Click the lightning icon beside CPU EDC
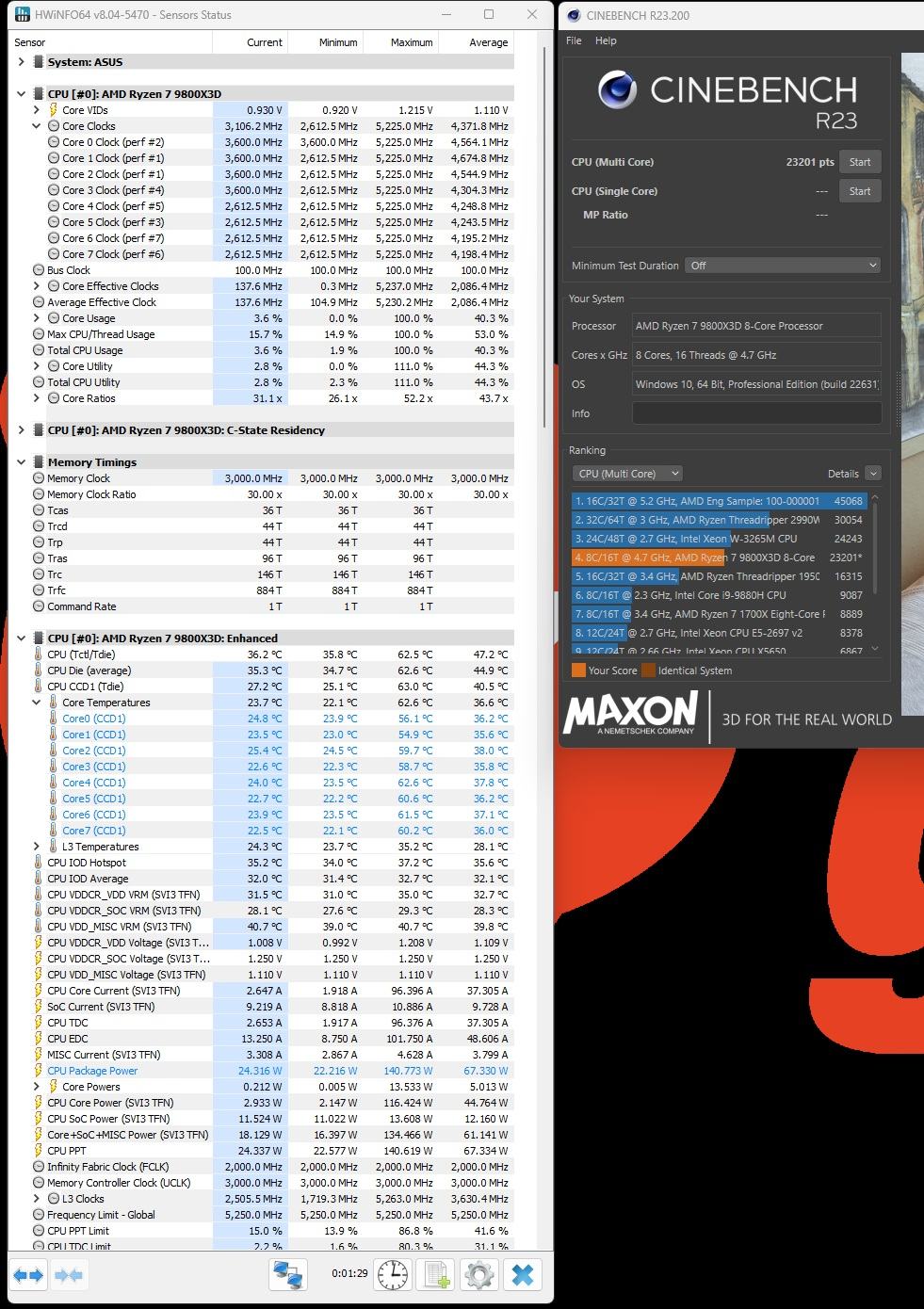 pyautogui.click(x=39, y=1039)
